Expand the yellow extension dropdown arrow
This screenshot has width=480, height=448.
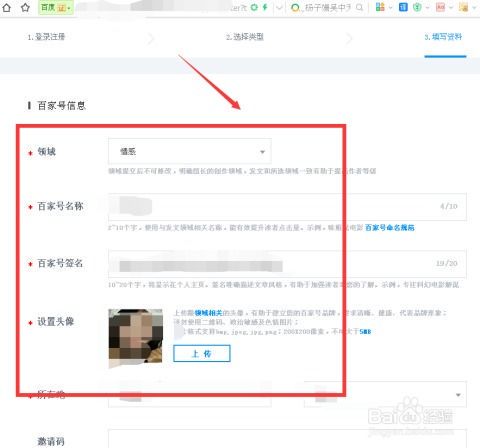click(x=474, y=8)
